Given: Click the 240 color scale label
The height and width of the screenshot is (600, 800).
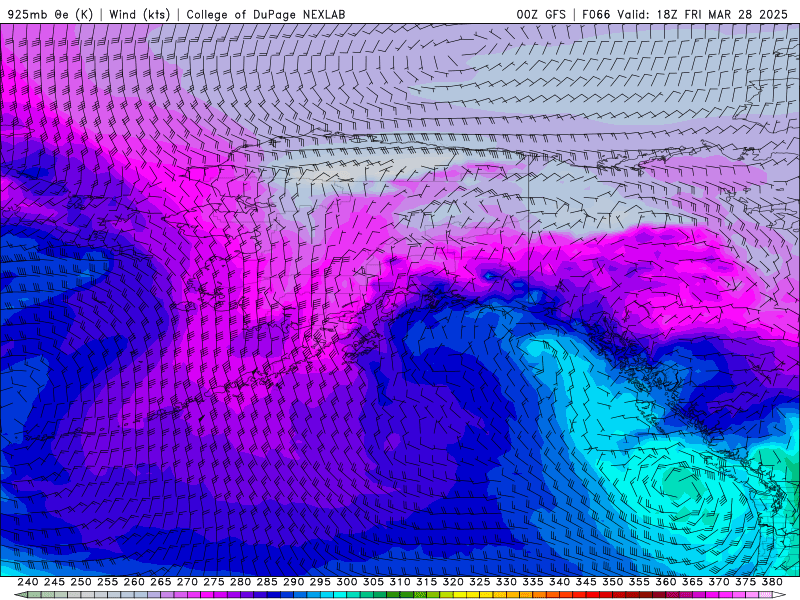Looking at the screenshot, I should tap(28, 582).
